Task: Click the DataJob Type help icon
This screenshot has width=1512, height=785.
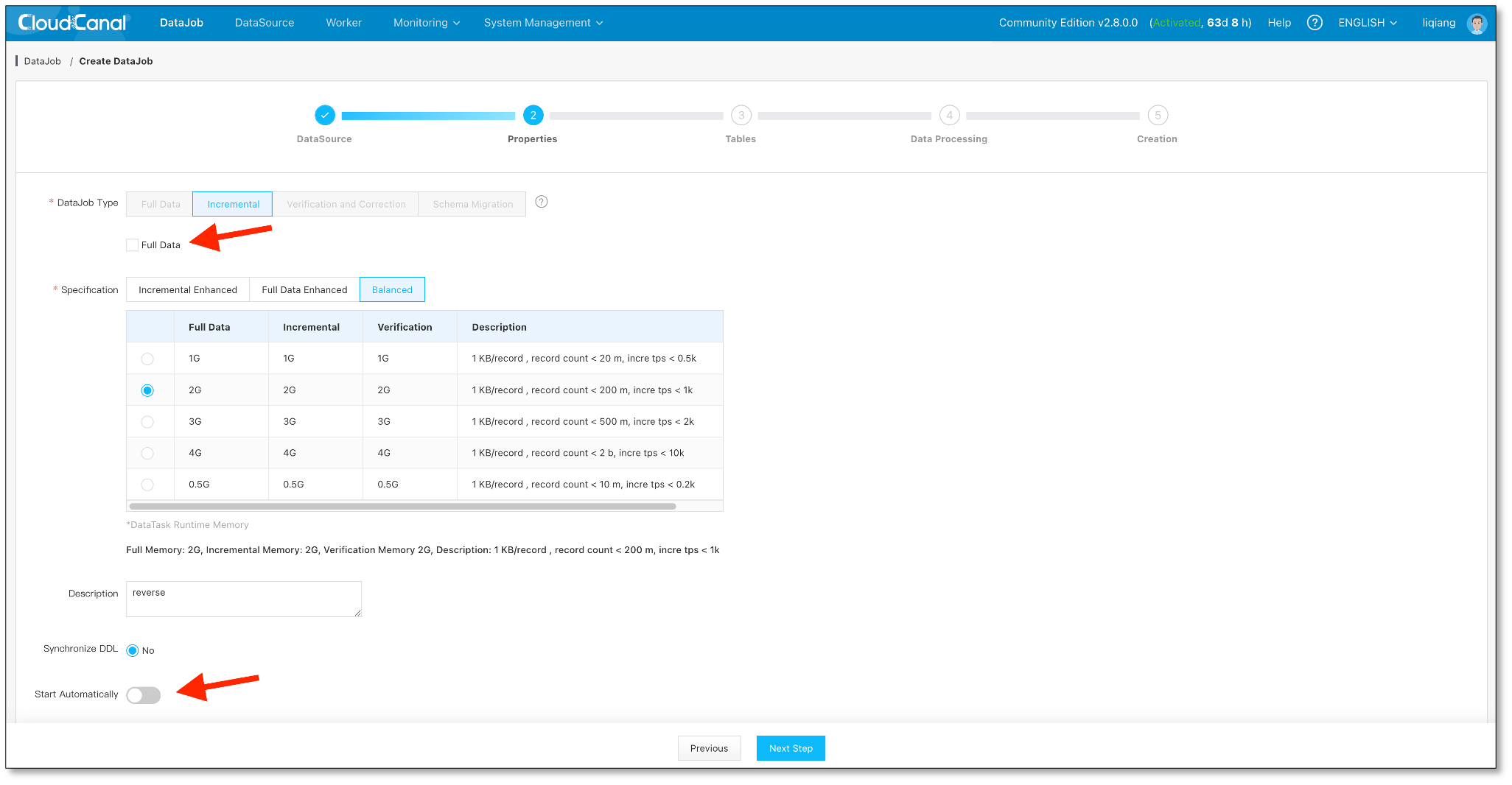Action: [542, 202]
